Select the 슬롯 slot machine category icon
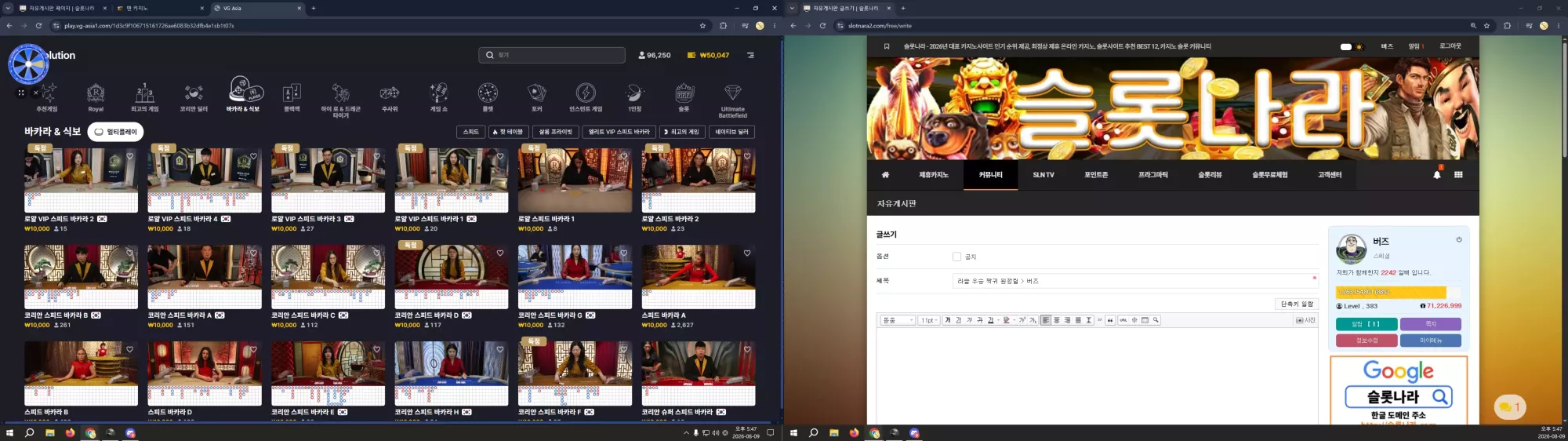This screenshot has height=441, width=1568. click(x=684, y=93)
